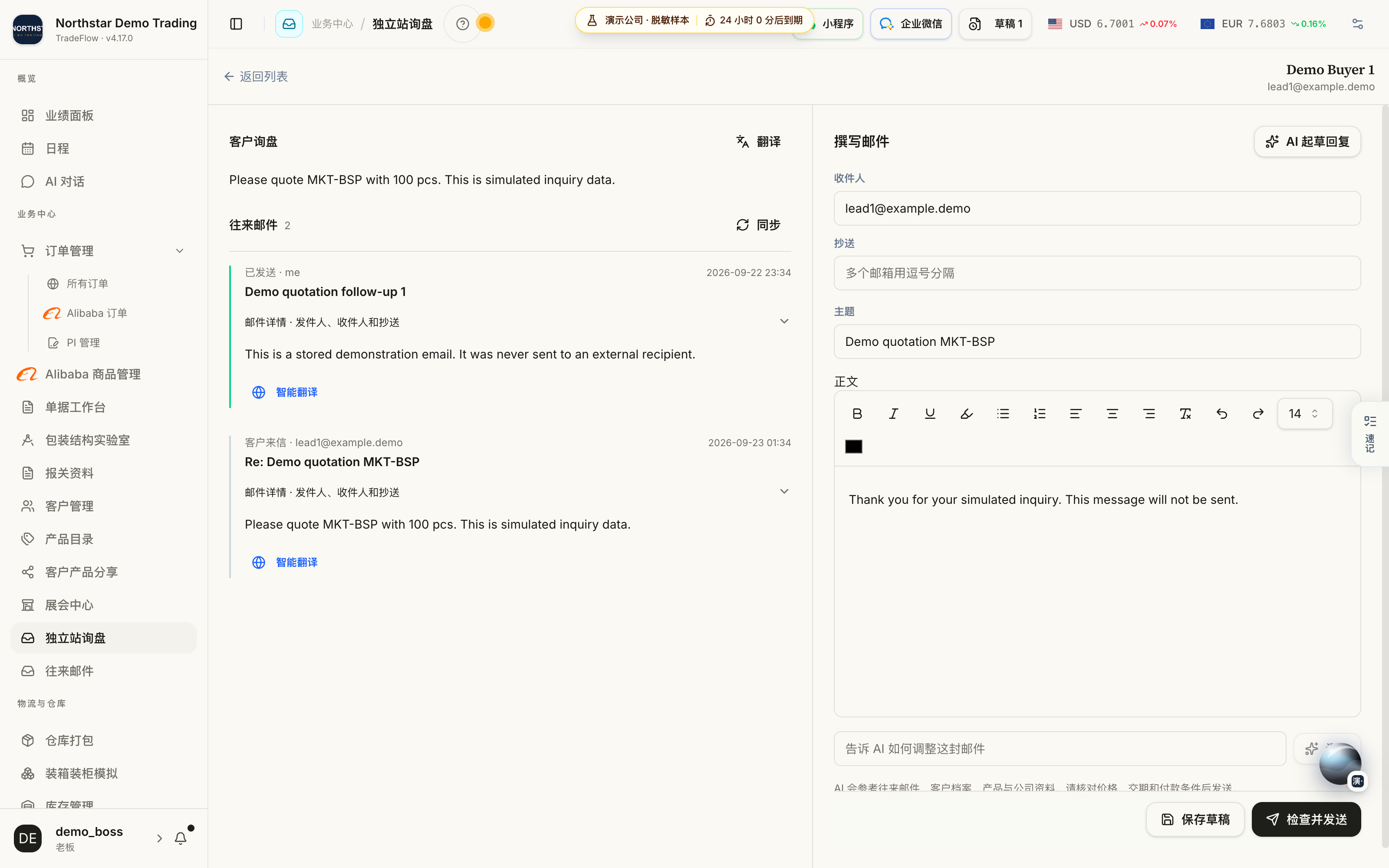Apply Italic formatting in editor toolbar
The image size is (1389, 868).
tap(893, 414)
